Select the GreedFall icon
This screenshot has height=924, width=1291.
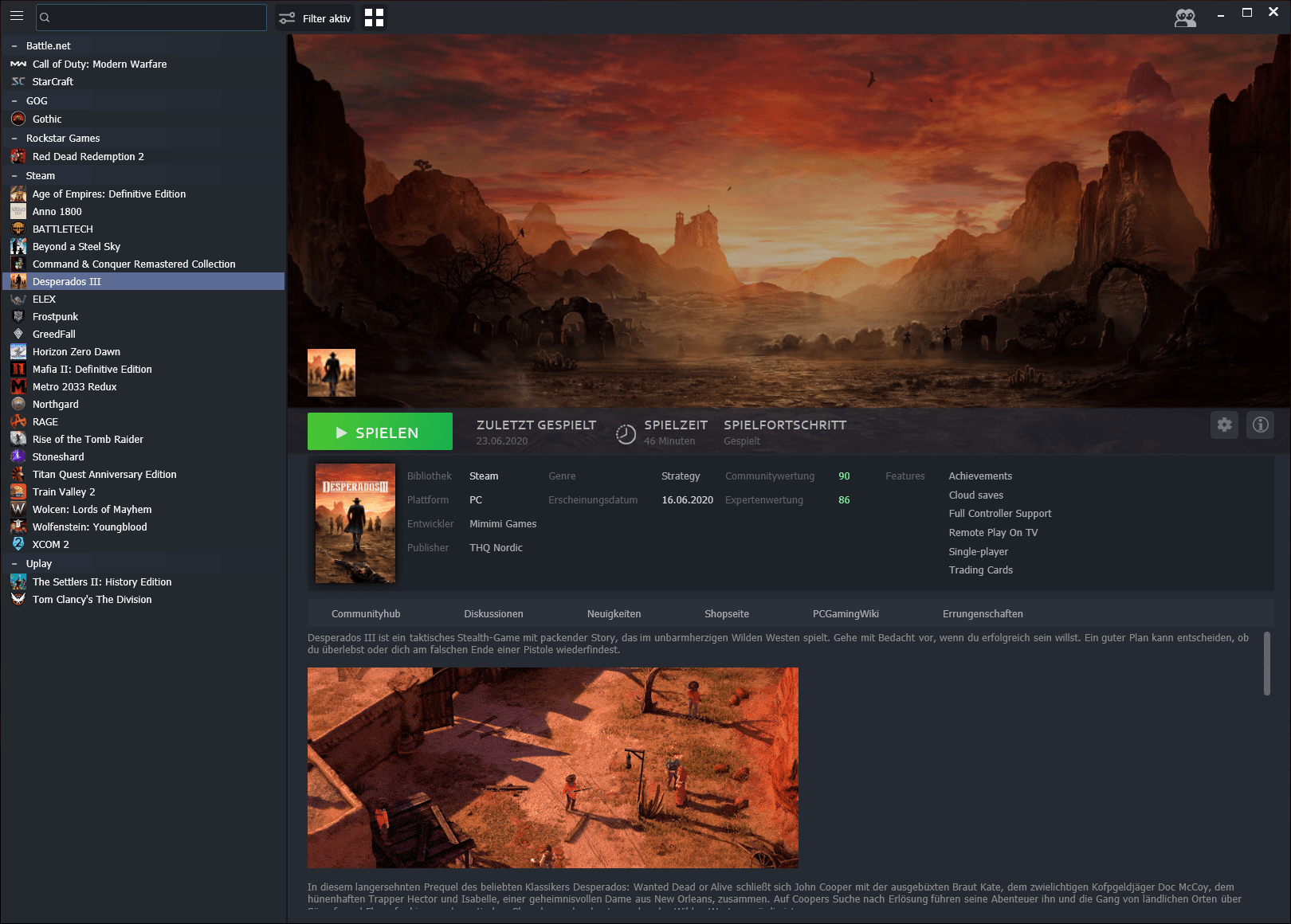click(18, 334)
